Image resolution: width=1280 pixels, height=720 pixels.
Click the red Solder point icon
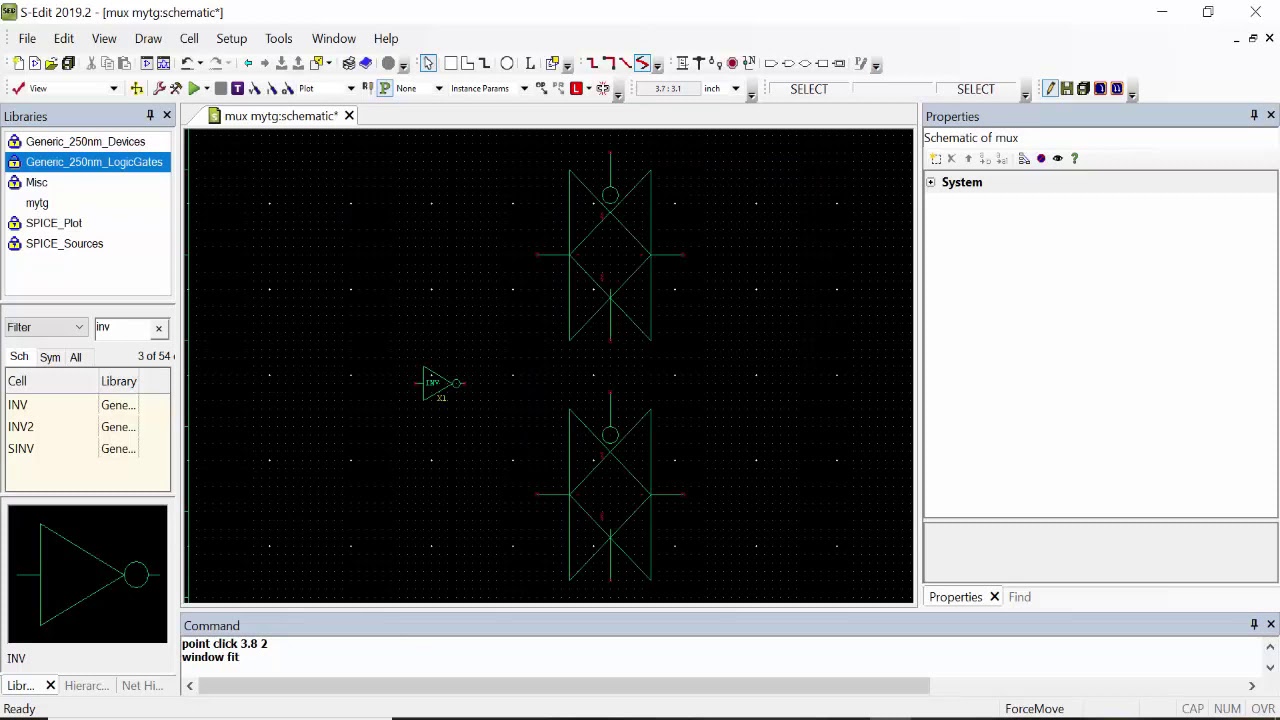(732, 63)
